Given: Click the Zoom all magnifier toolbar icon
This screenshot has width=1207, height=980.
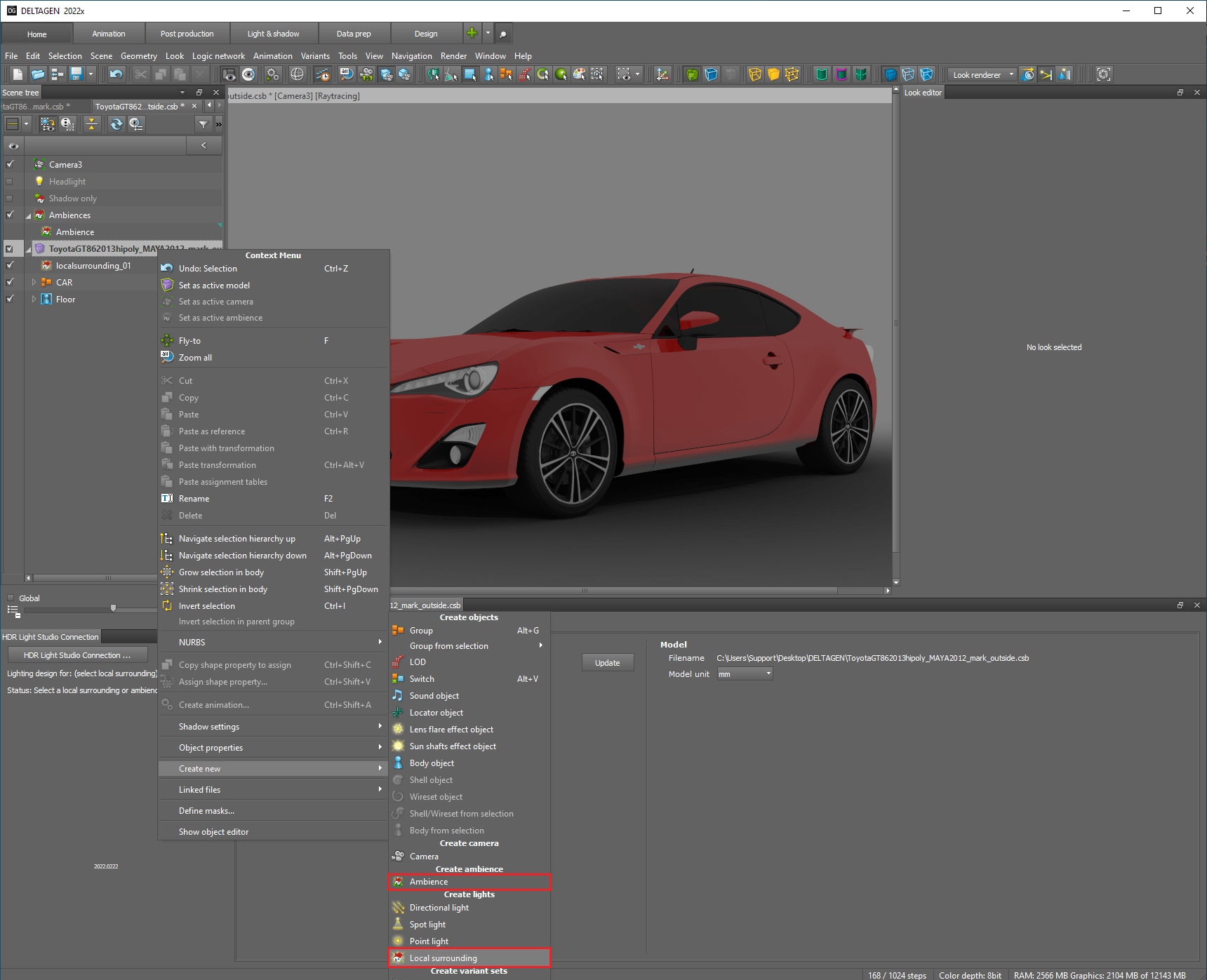Looking at the screenshot, I should [x=347, y=74].
